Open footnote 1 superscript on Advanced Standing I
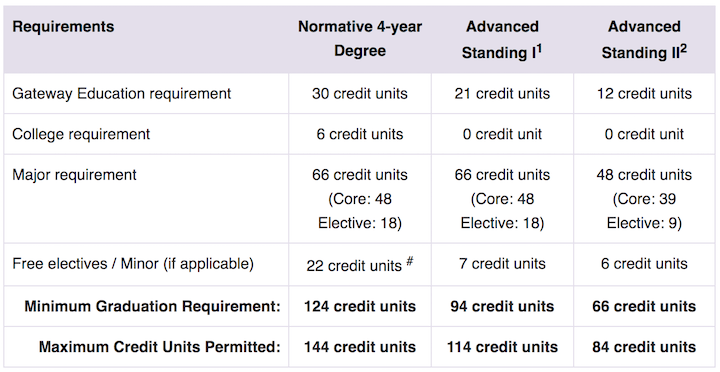720x372 pixels. [539, 49]
